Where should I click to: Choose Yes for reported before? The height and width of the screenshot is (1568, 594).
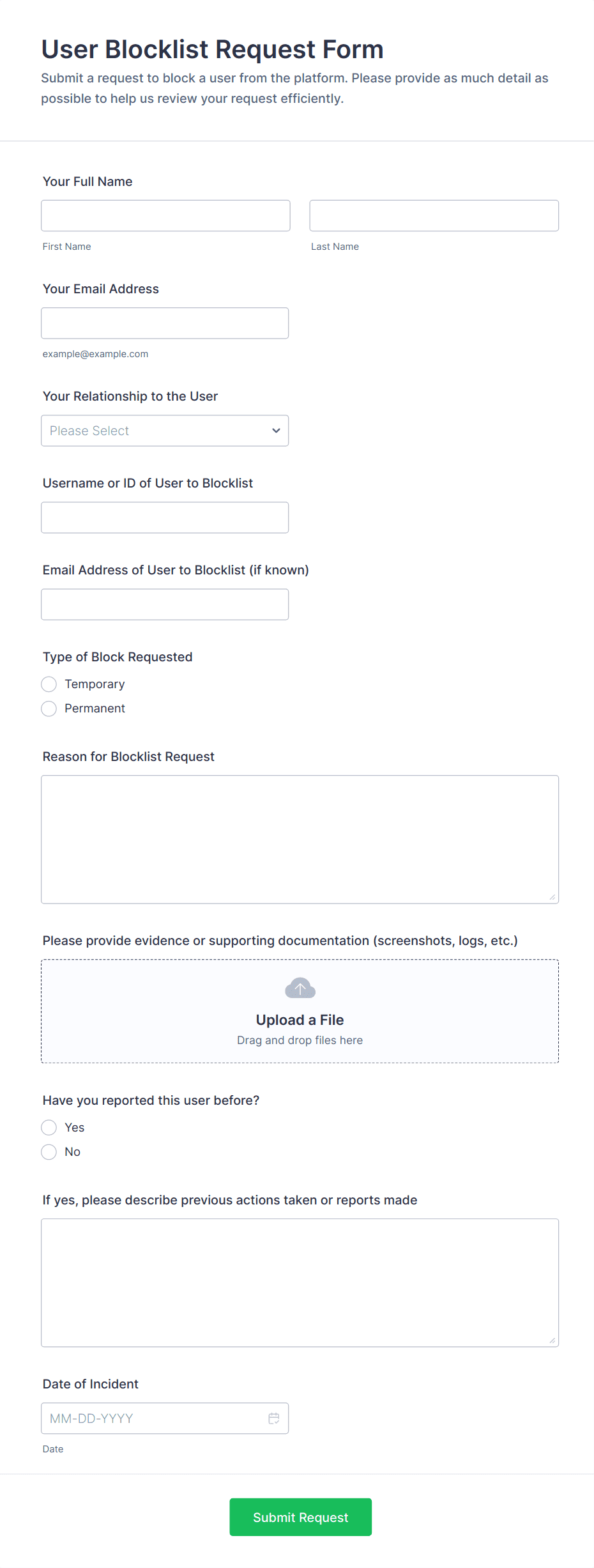49,1128
